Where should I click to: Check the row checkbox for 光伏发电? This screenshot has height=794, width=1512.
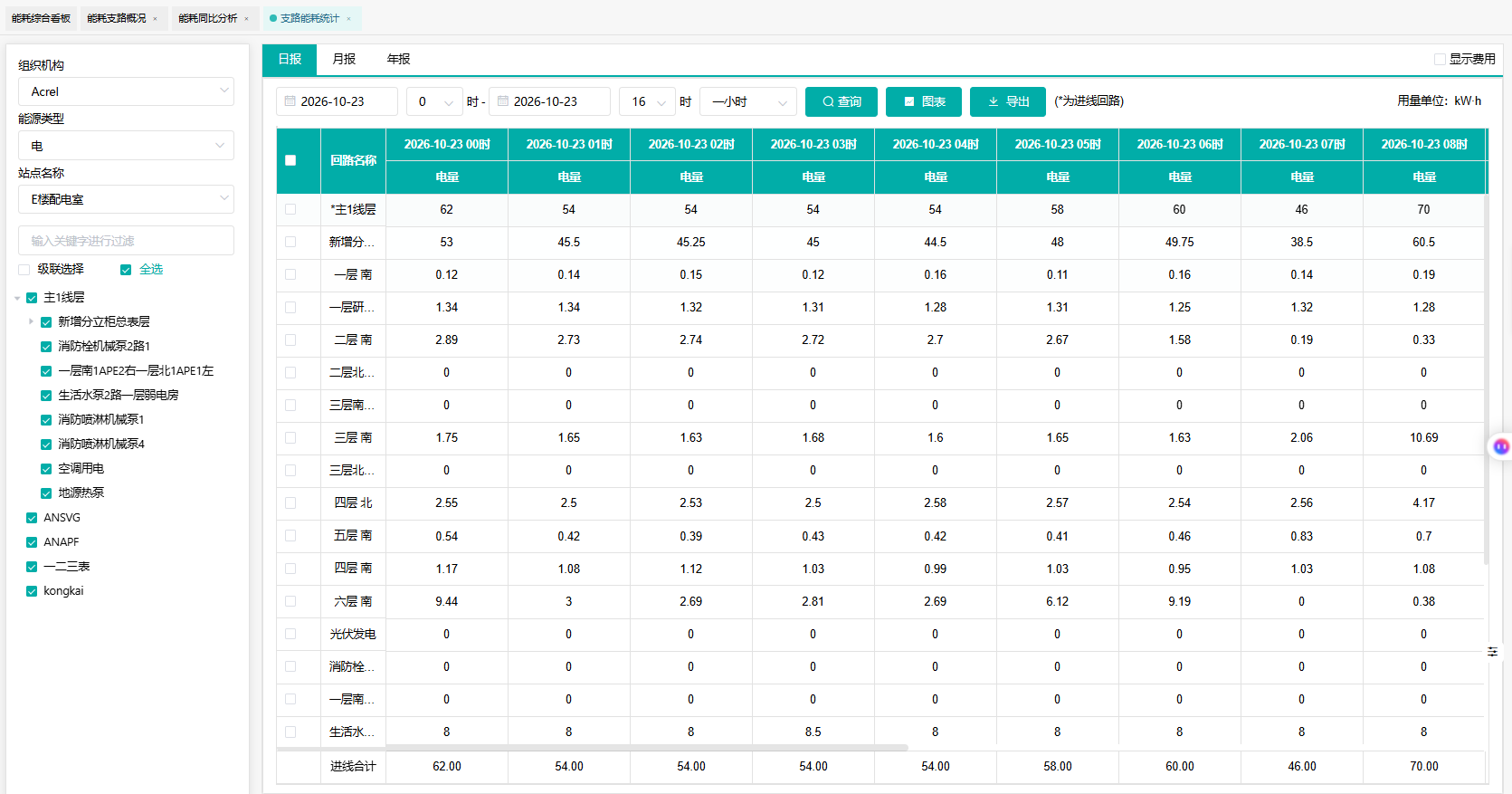click(x=290, y=634)
